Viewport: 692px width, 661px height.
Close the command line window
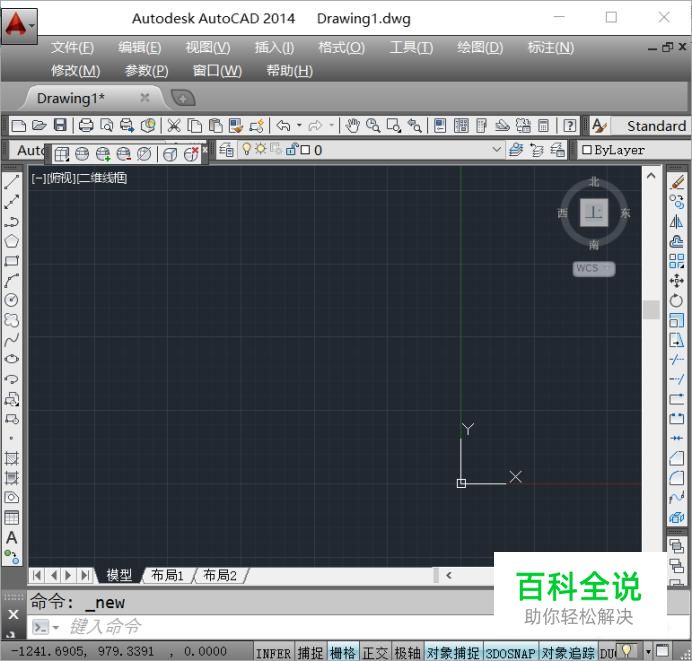tap(13, 614)
